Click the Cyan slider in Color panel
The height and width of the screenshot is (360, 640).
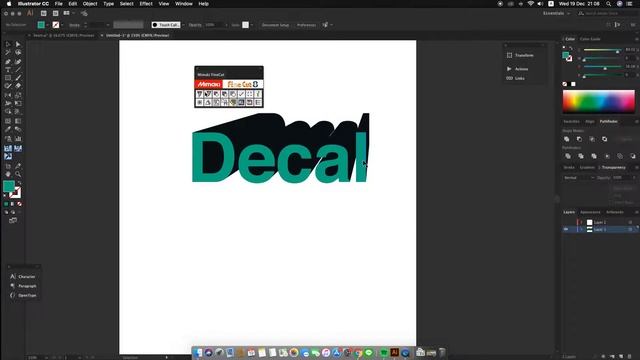pyautogui.click(x=602, y=50)
